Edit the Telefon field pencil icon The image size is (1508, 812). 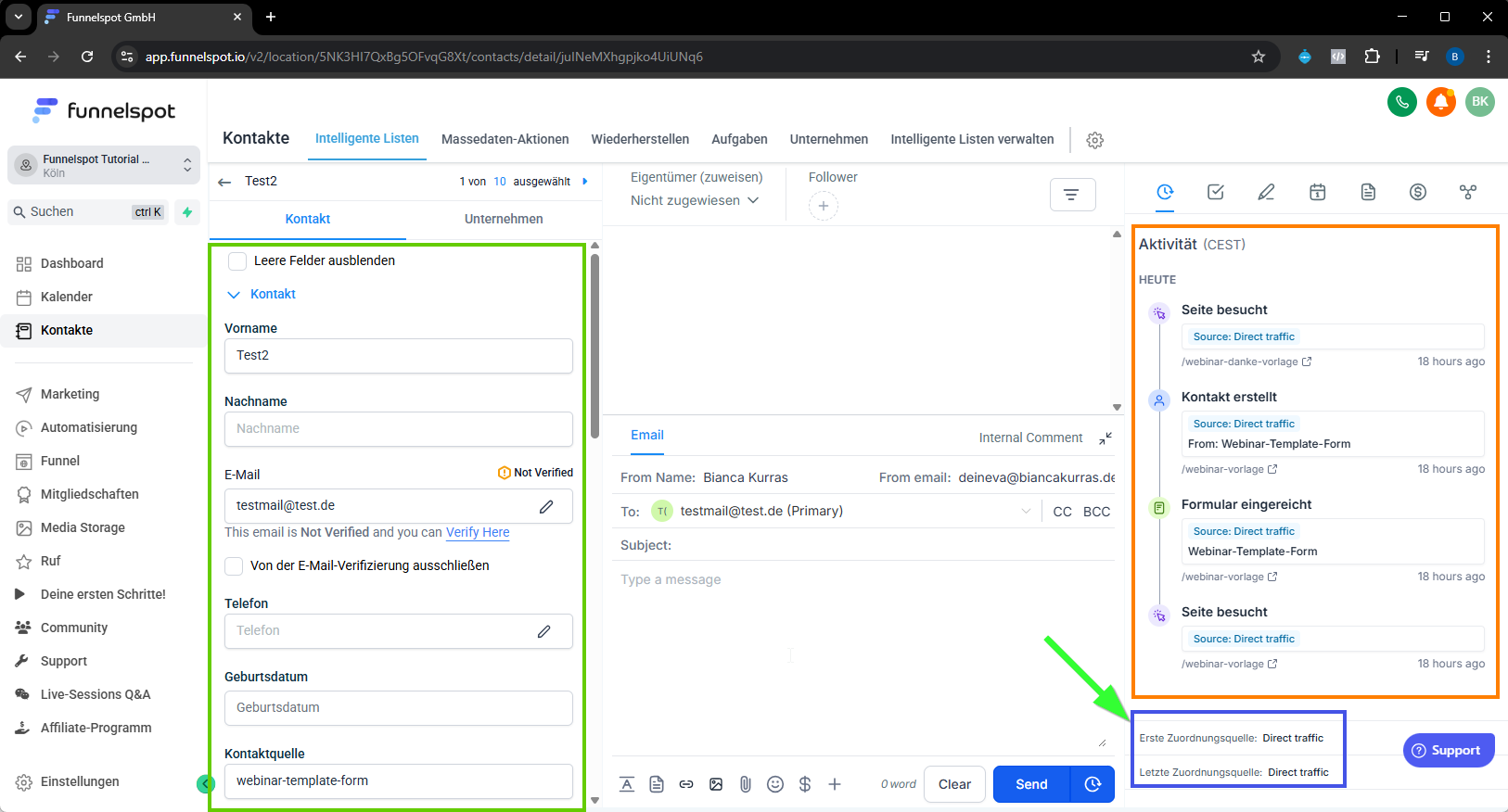(x=544, y=631)
